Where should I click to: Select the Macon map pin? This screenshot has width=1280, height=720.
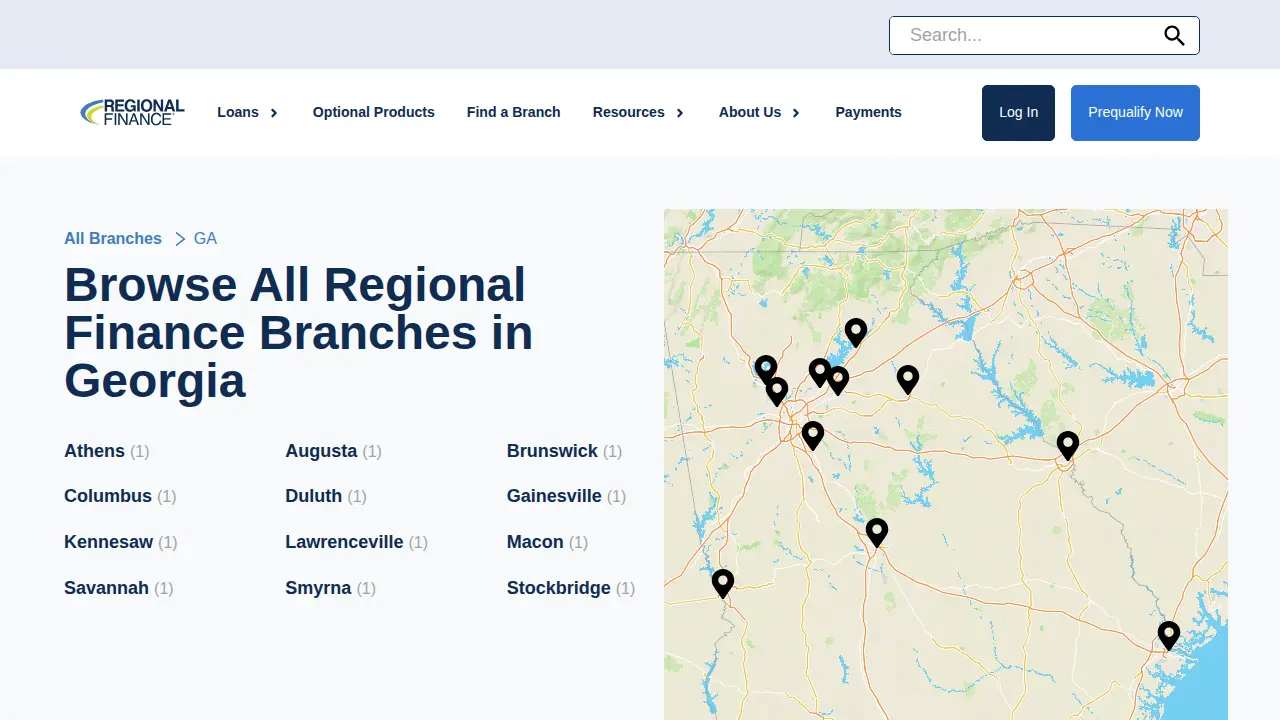tap(877, 532)
